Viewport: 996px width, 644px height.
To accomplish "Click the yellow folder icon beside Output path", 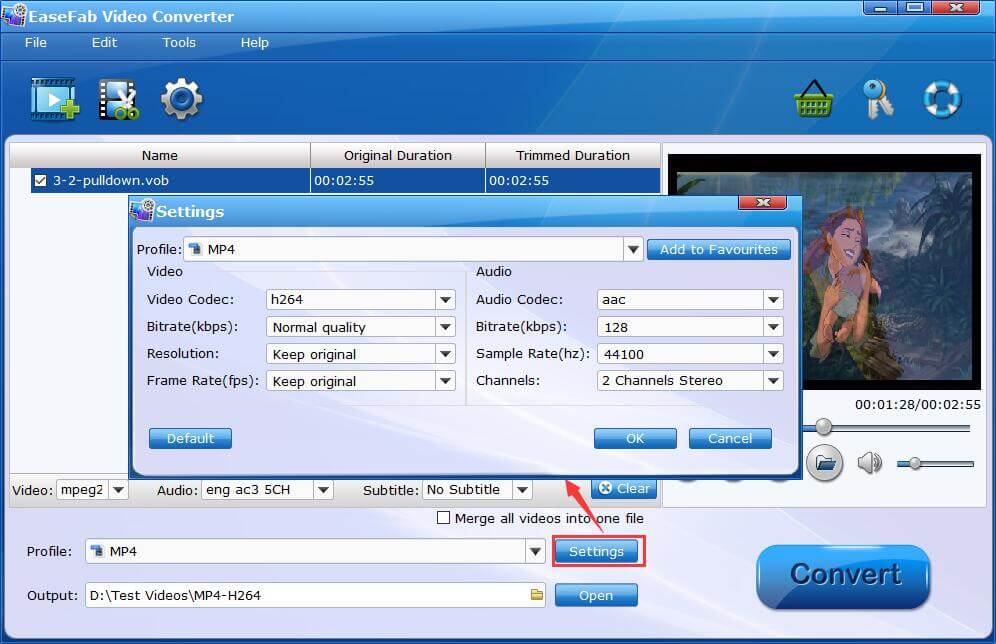I will click(x=534, y=594).
